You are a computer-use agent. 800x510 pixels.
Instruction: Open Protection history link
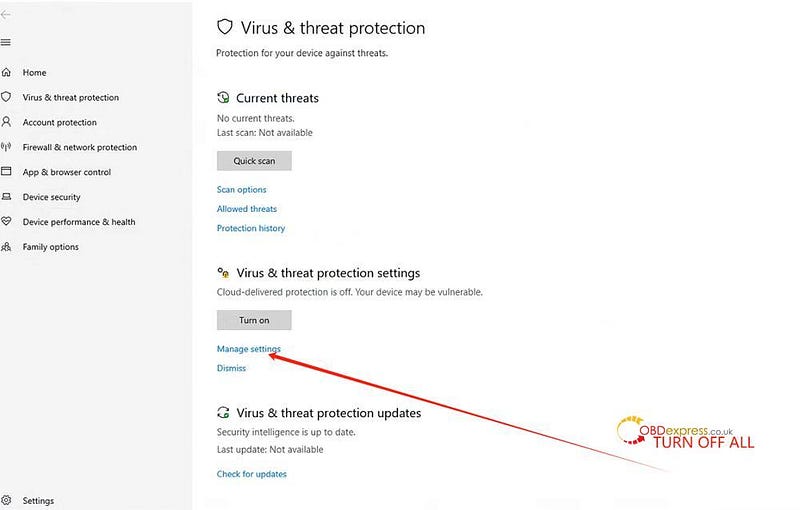coord(251,228)
